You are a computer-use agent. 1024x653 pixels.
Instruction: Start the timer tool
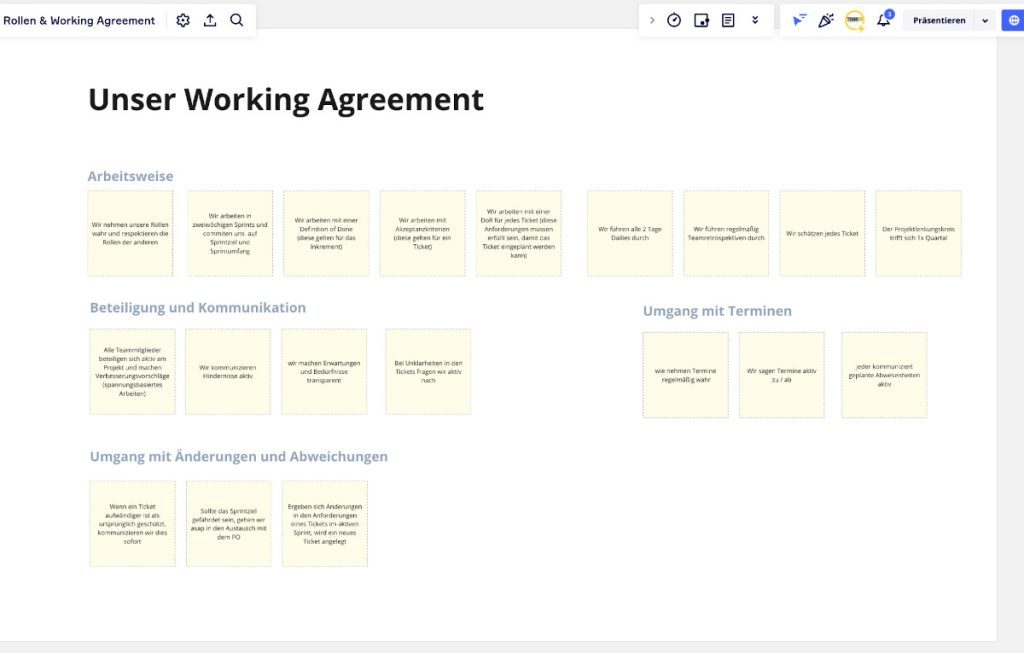pyautogui.click(x=674, y=20)
